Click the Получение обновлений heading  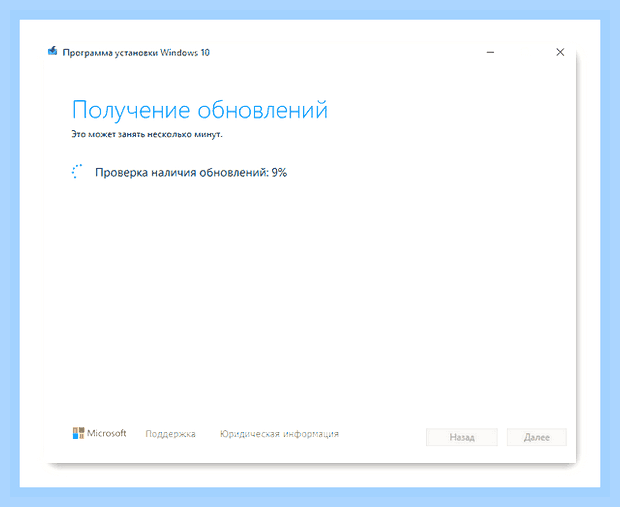pos(200,110)
